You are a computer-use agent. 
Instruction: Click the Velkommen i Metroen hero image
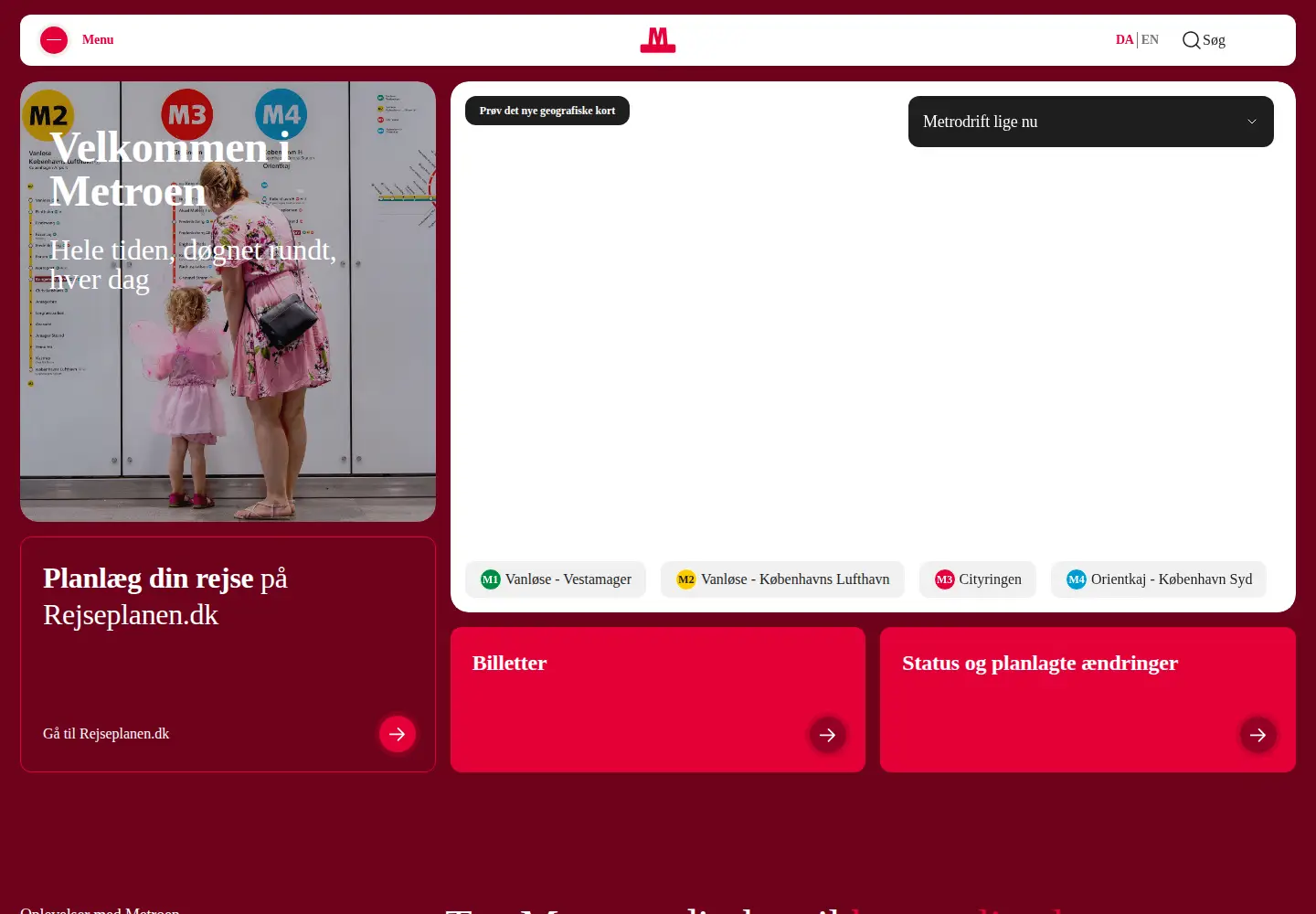tap(228, 302)
